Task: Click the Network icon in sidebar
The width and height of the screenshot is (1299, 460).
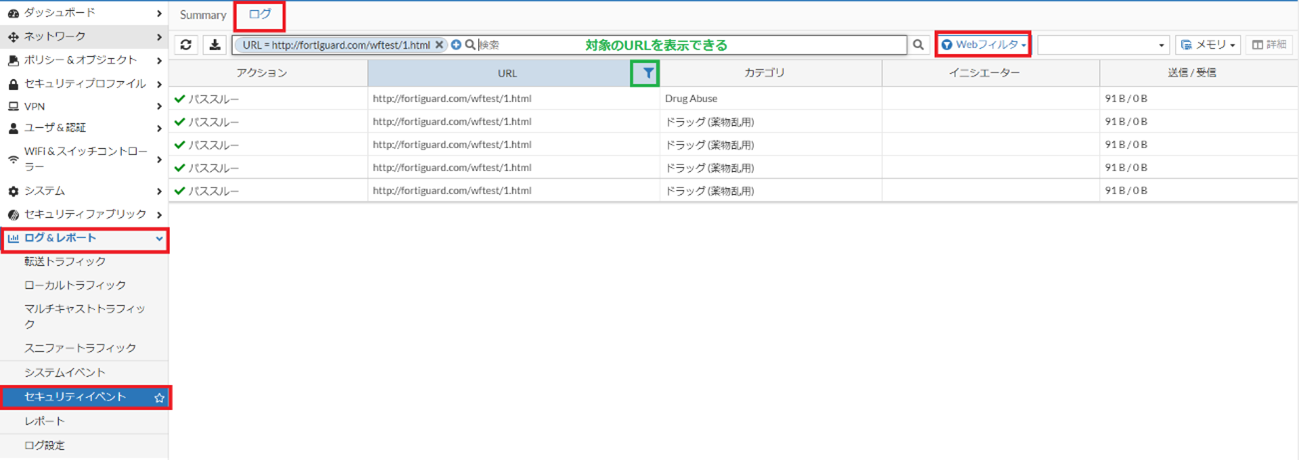Action: pos(13,37)
